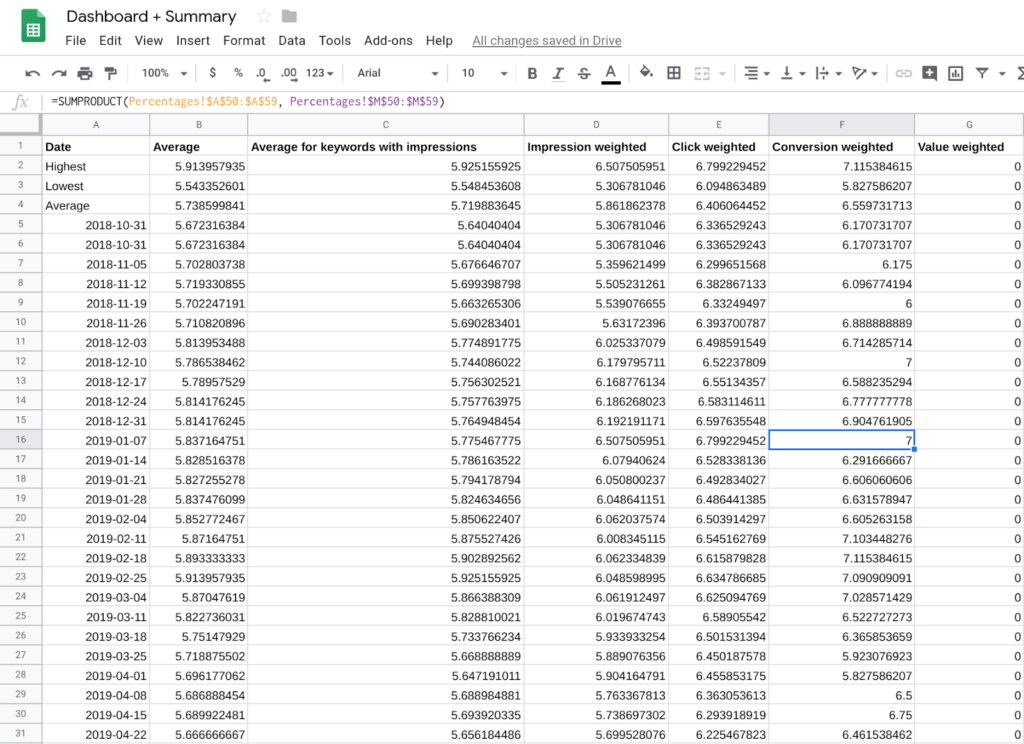Select cell with value 6.175
This screenshot has width=1024, height=744.
(x=842, y=264)
